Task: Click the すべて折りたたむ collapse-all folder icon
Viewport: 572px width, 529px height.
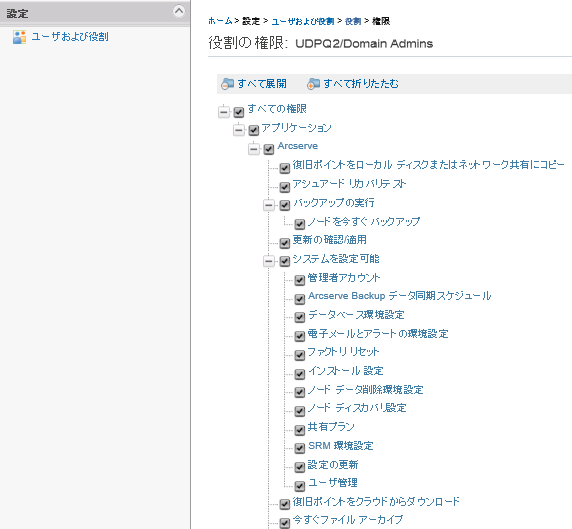Action: coord(313,84)
